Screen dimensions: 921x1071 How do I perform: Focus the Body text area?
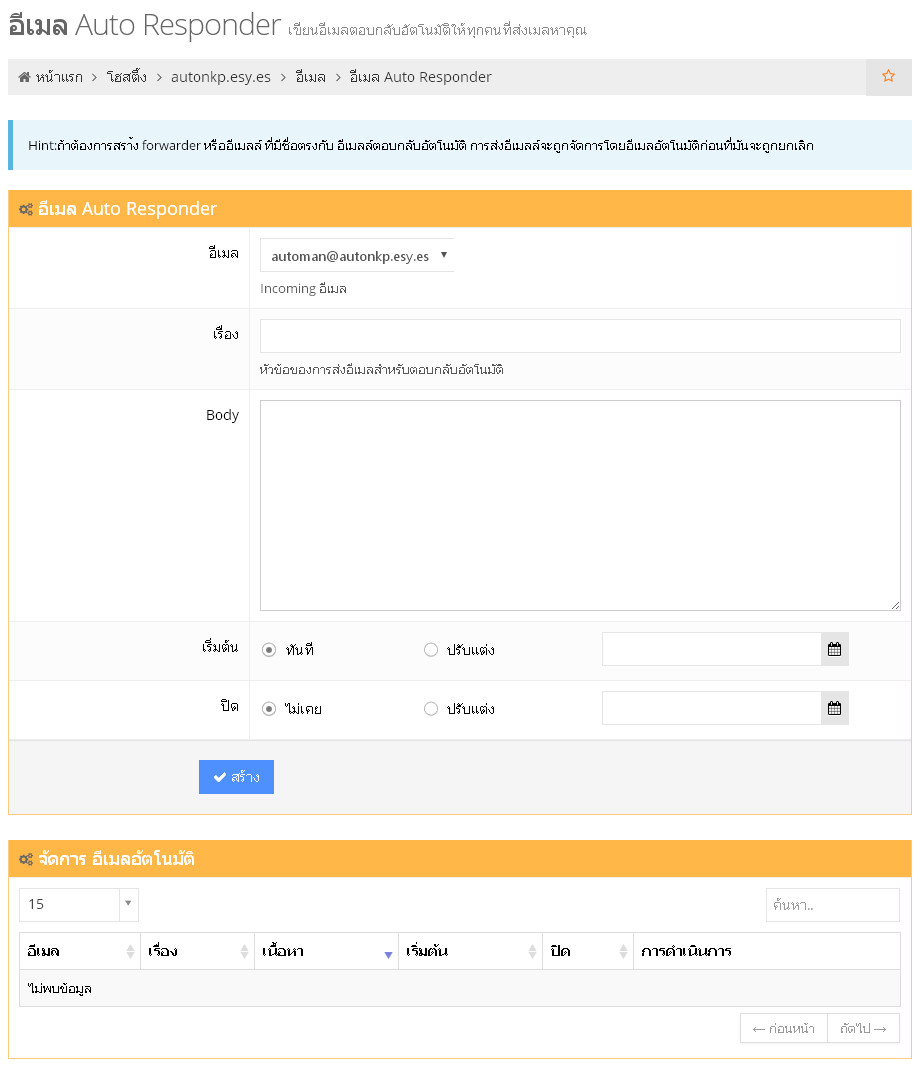(580, 505)
